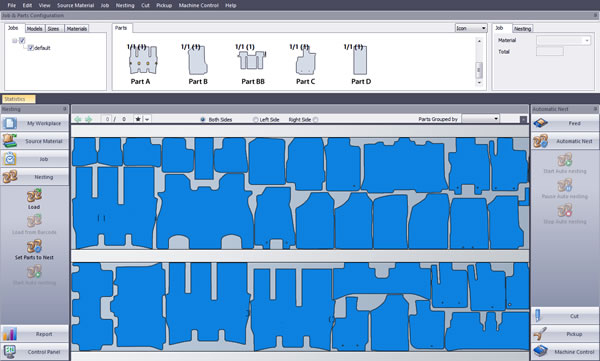Open the Statistics tab
Viewport: 600px width, 361px height.
click(18, 99)
